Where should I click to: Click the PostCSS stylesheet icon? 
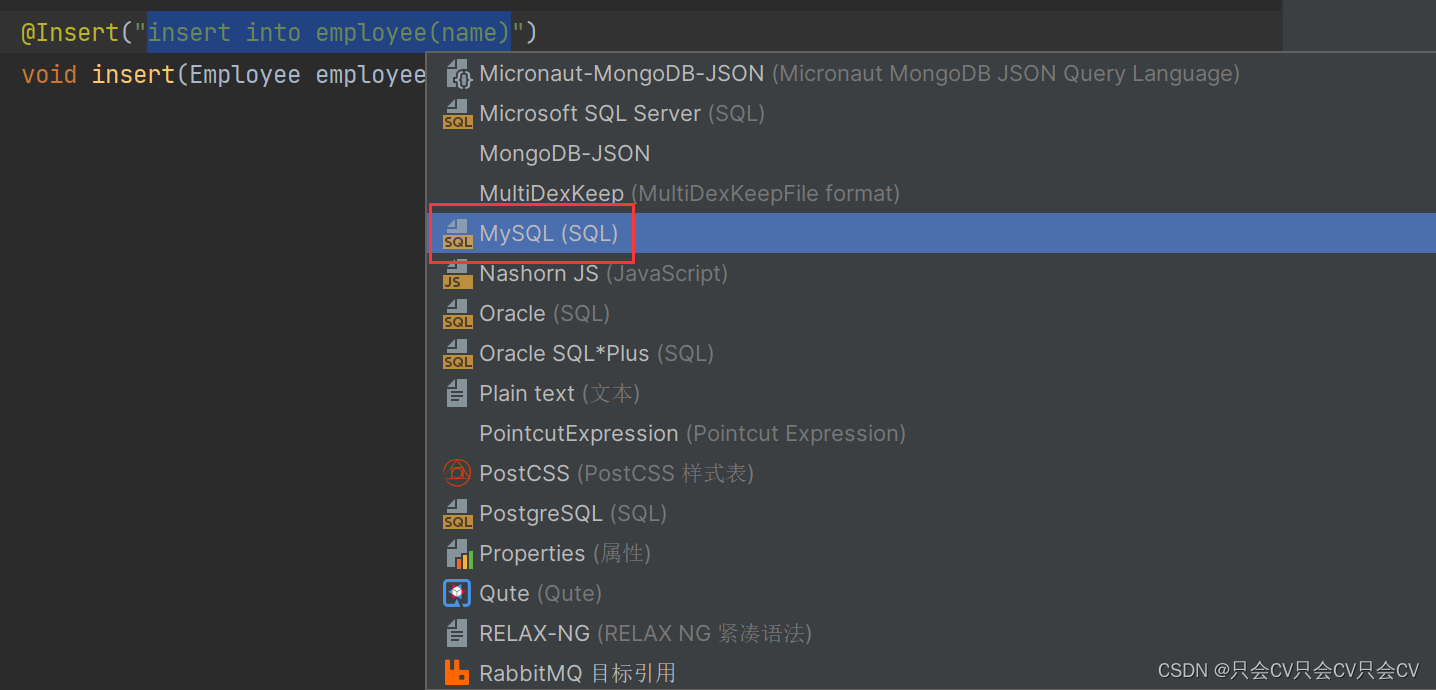click(x=457, y=473)
